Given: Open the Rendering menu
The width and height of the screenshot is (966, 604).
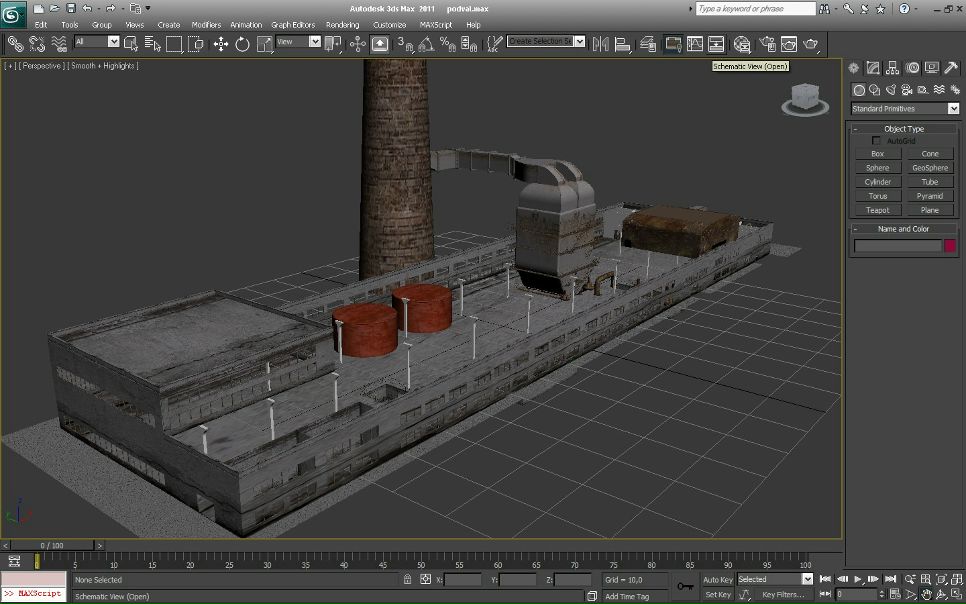Looking at the screenshot, I should point(342,24).
